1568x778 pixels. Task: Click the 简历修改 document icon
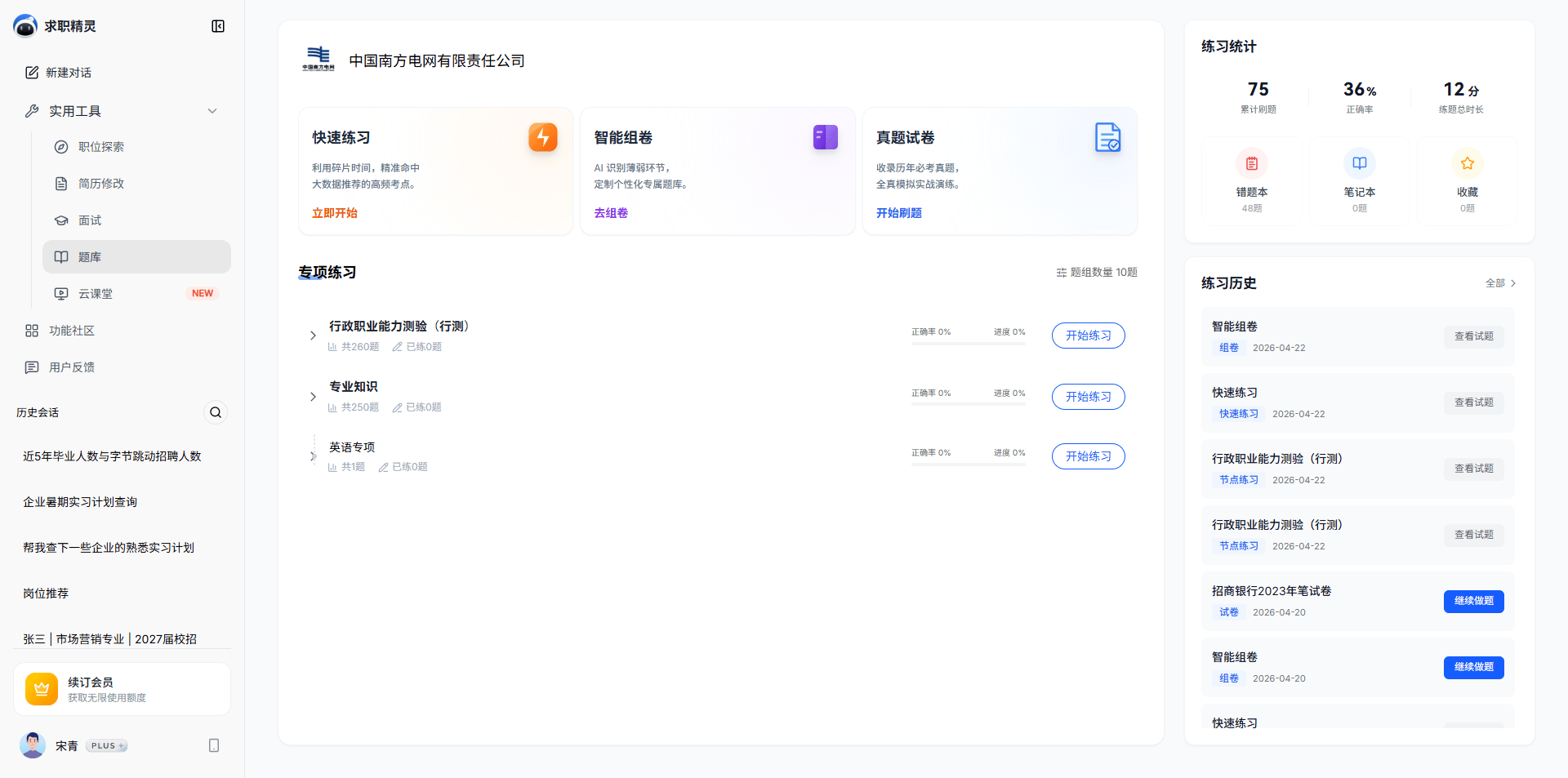[x=61, y=184]
